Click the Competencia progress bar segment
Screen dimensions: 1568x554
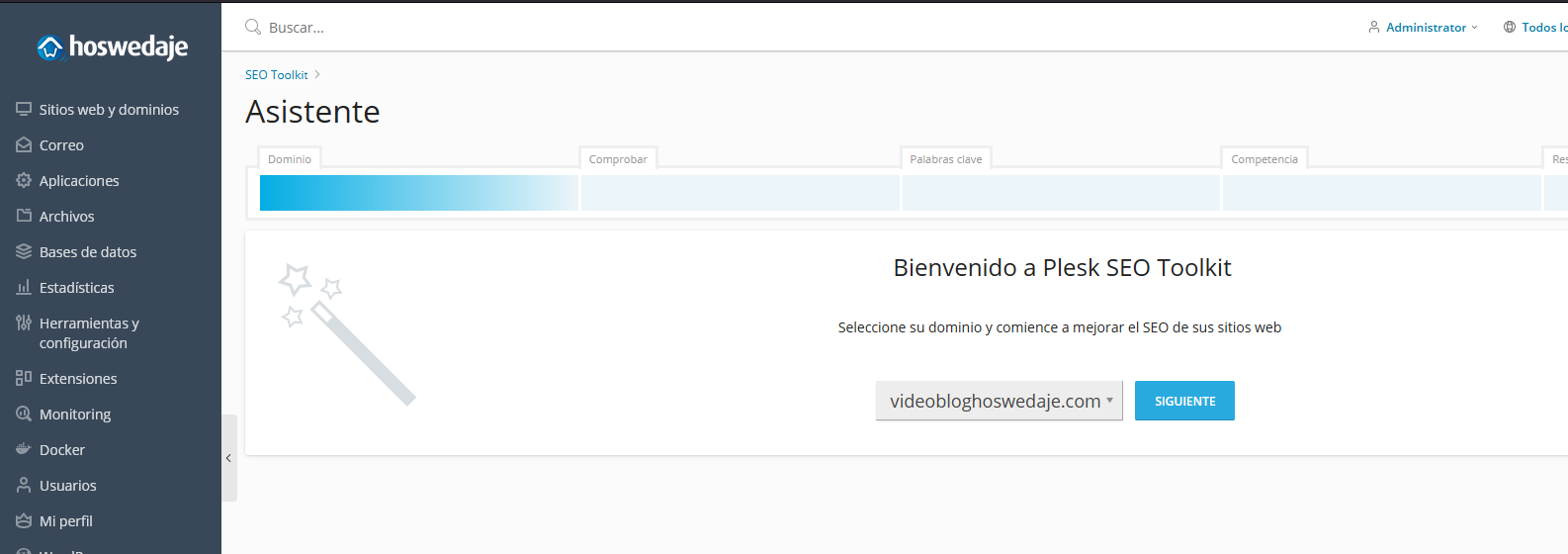pyautogui.click(x=1382, y=193)
